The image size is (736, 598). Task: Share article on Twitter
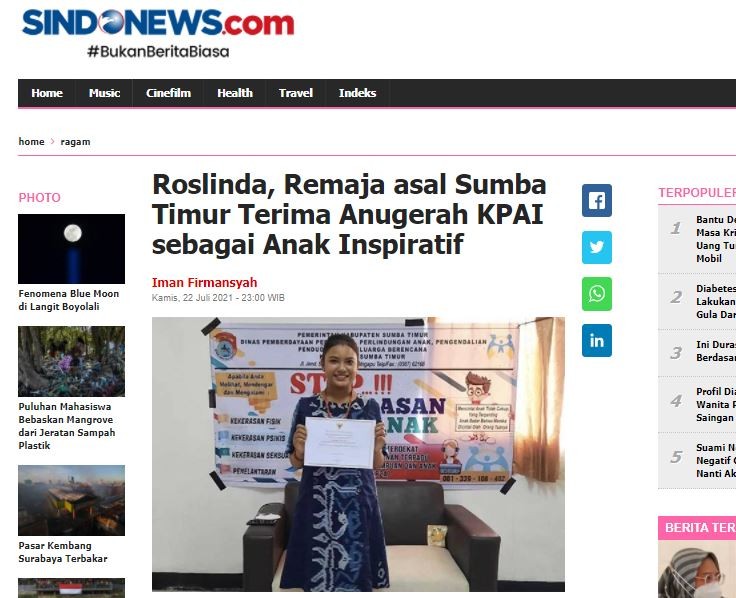(x=597, y=247)
